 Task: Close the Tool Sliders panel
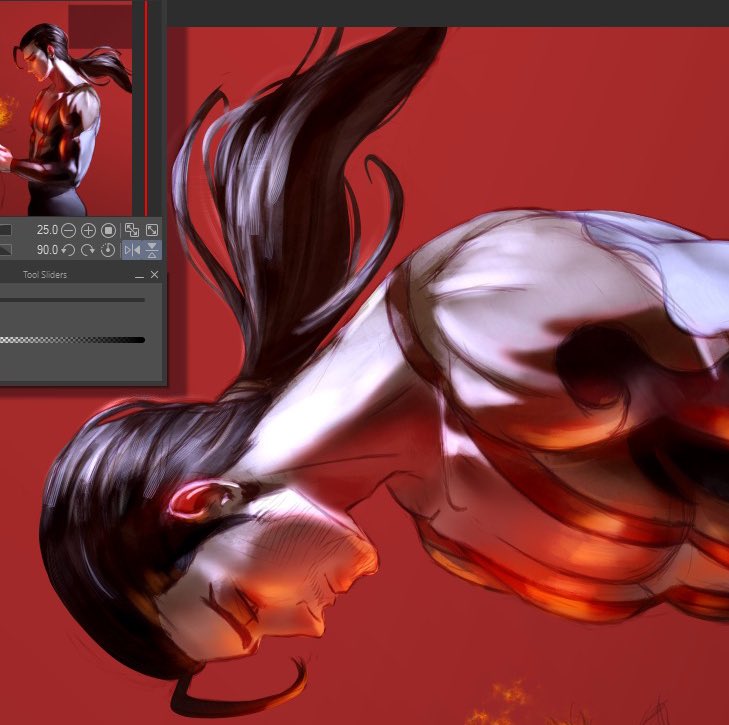pyautogui.click(x=155, y=275)
